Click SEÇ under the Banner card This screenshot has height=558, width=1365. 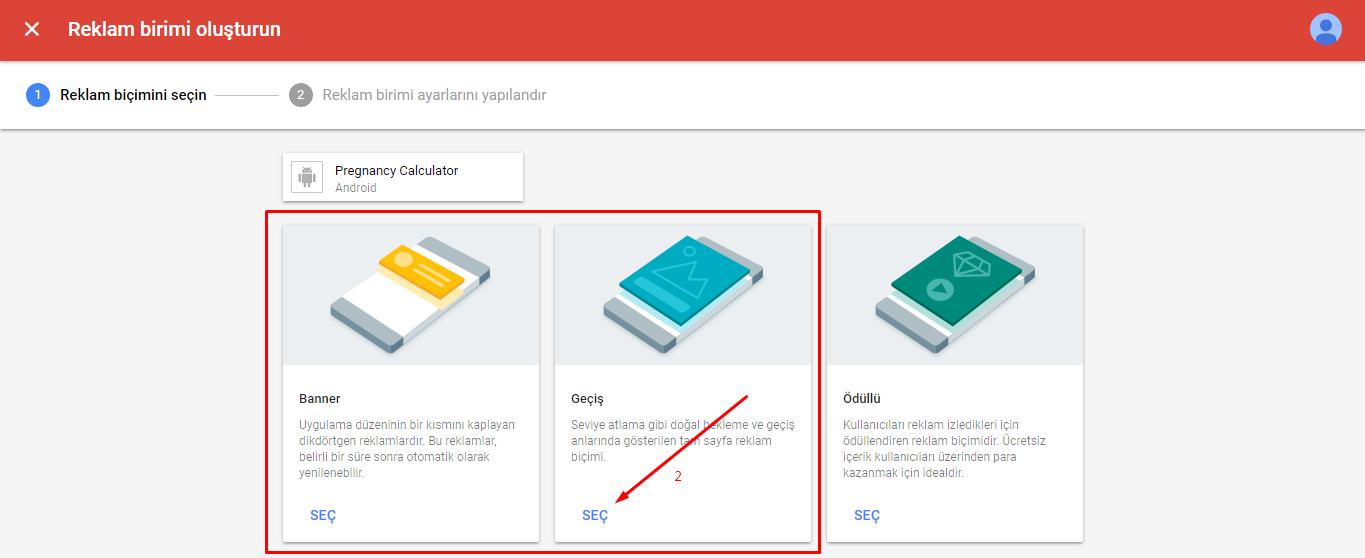(323, 515)
